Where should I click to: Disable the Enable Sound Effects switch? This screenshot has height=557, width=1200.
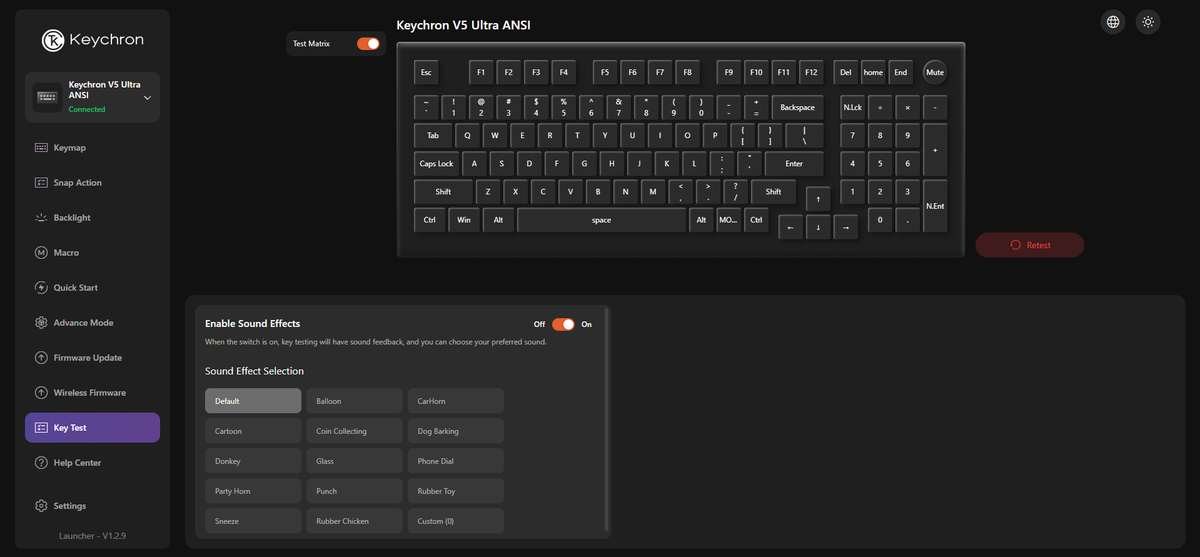(x=563, y=324)
